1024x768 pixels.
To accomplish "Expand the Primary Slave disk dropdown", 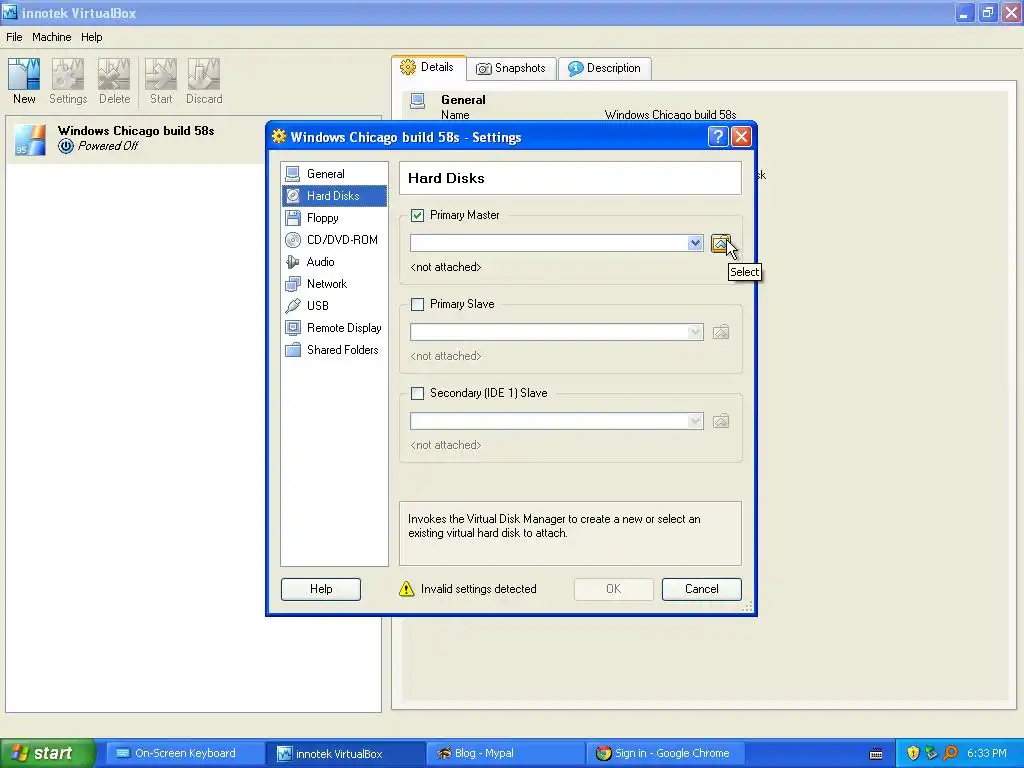I will (x=695, y=332).
